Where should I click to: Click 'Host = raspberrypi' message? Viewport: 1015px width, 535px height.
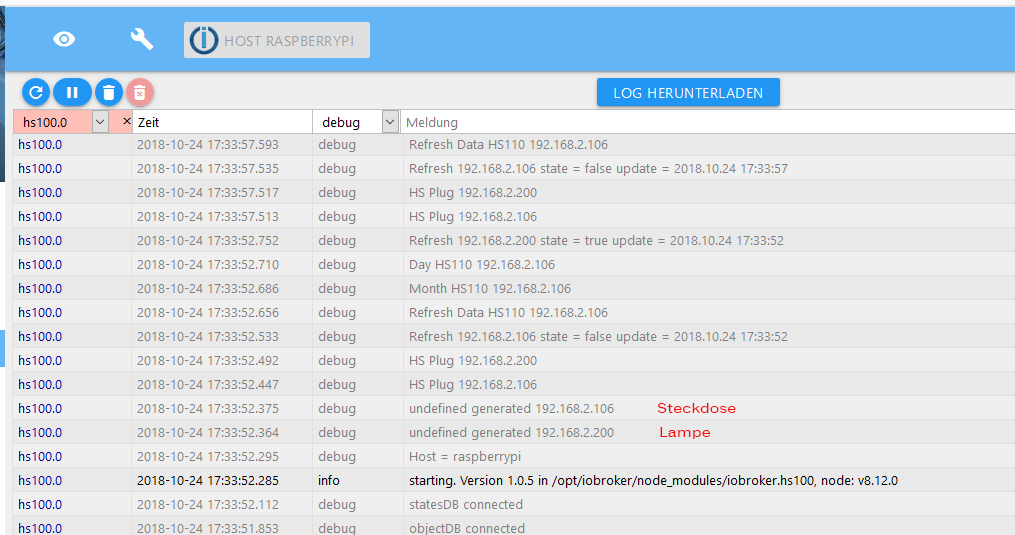pyautogui.click(x=465, y=456)
